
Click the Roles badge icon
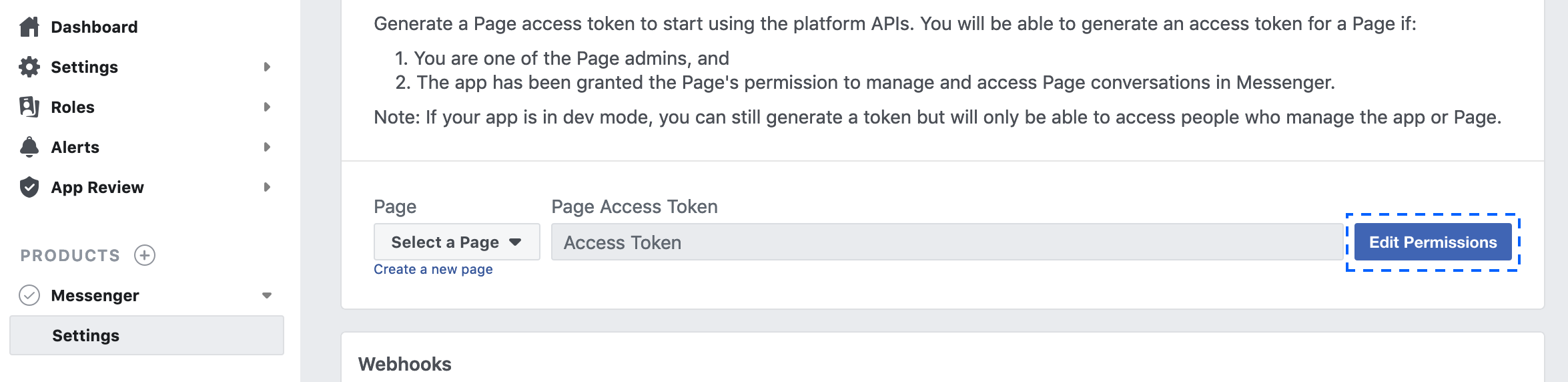point(29,107)
